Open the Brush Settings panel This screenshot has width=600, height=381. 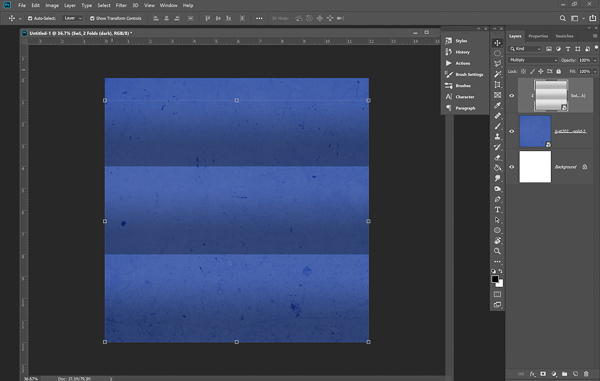(464, 75)
